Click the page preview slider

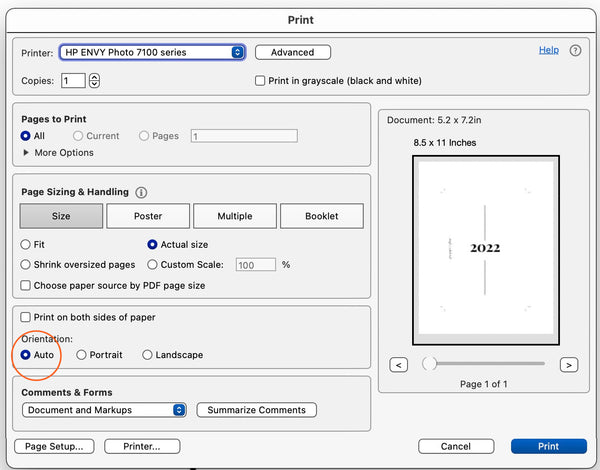click(485, 364)
